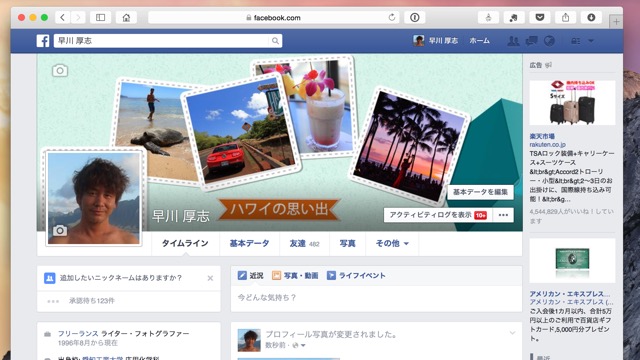Click the 今どんな気持ち？ status field

tap(376, 298)
